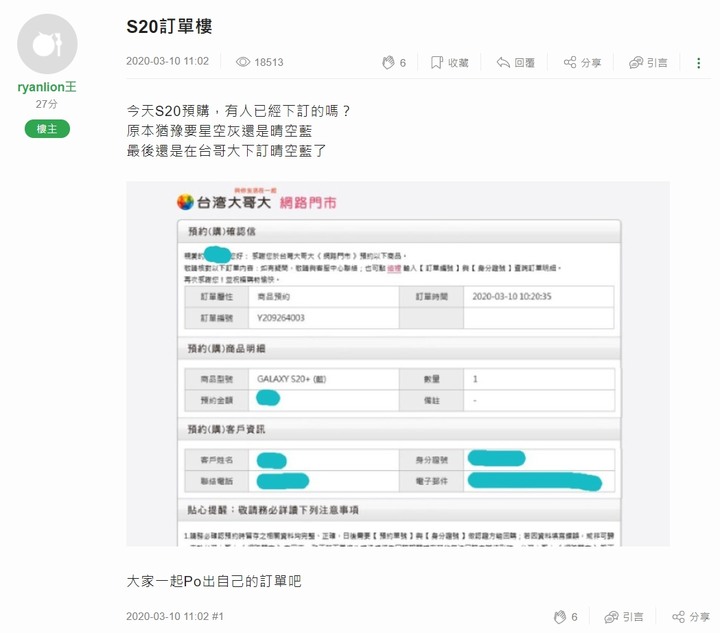Click the text 大家一起Po出自己的訂單吧
The height and width of the screenshot is (633, 720).
point(214,581)
